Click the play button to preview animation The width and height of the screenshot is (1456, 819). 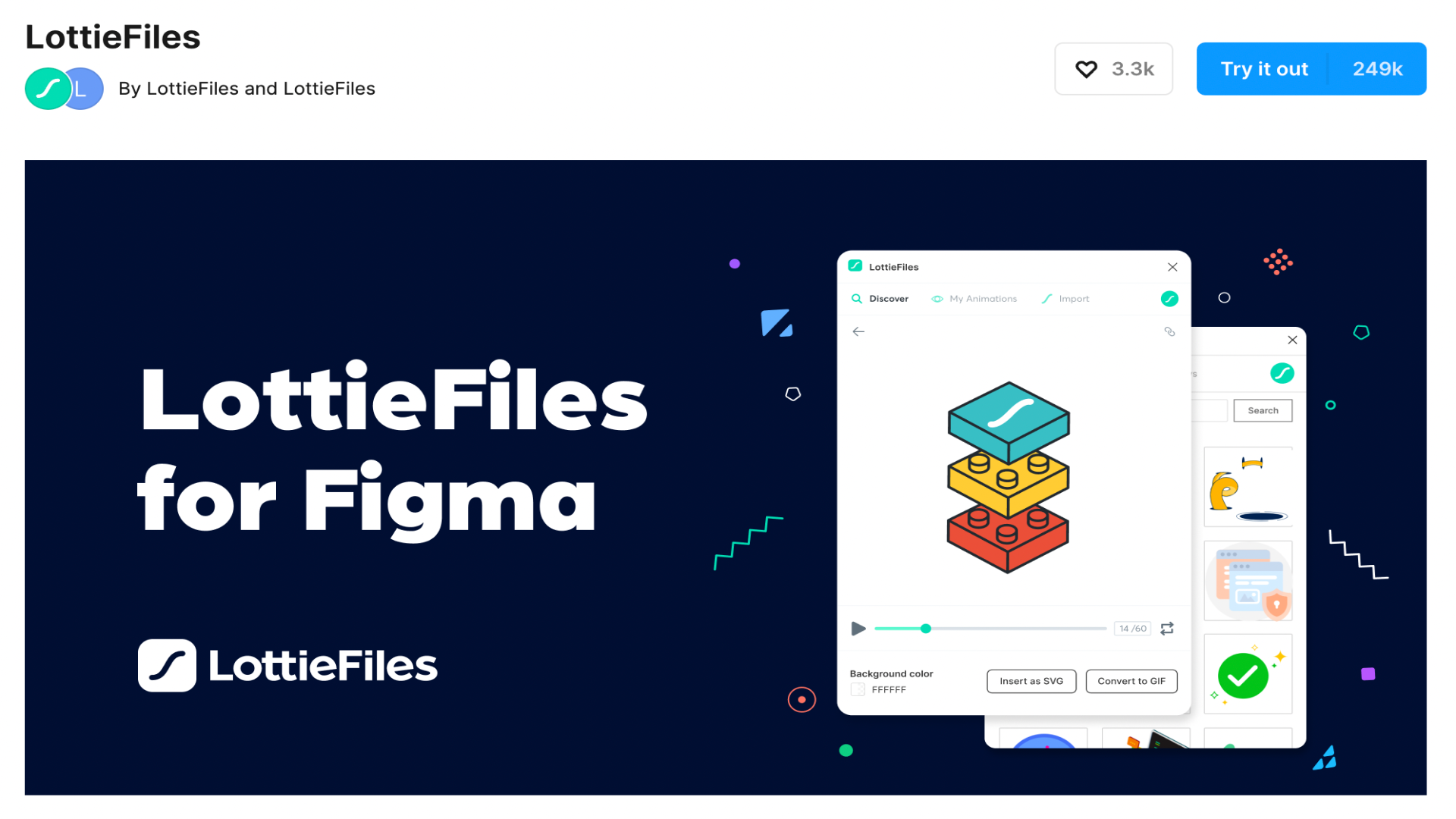[859, 628]
